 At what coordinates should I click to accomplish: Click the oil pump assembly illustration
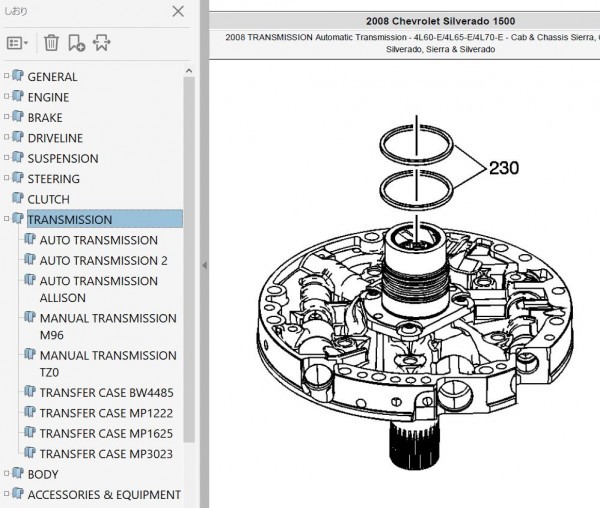tap(415, 344)
